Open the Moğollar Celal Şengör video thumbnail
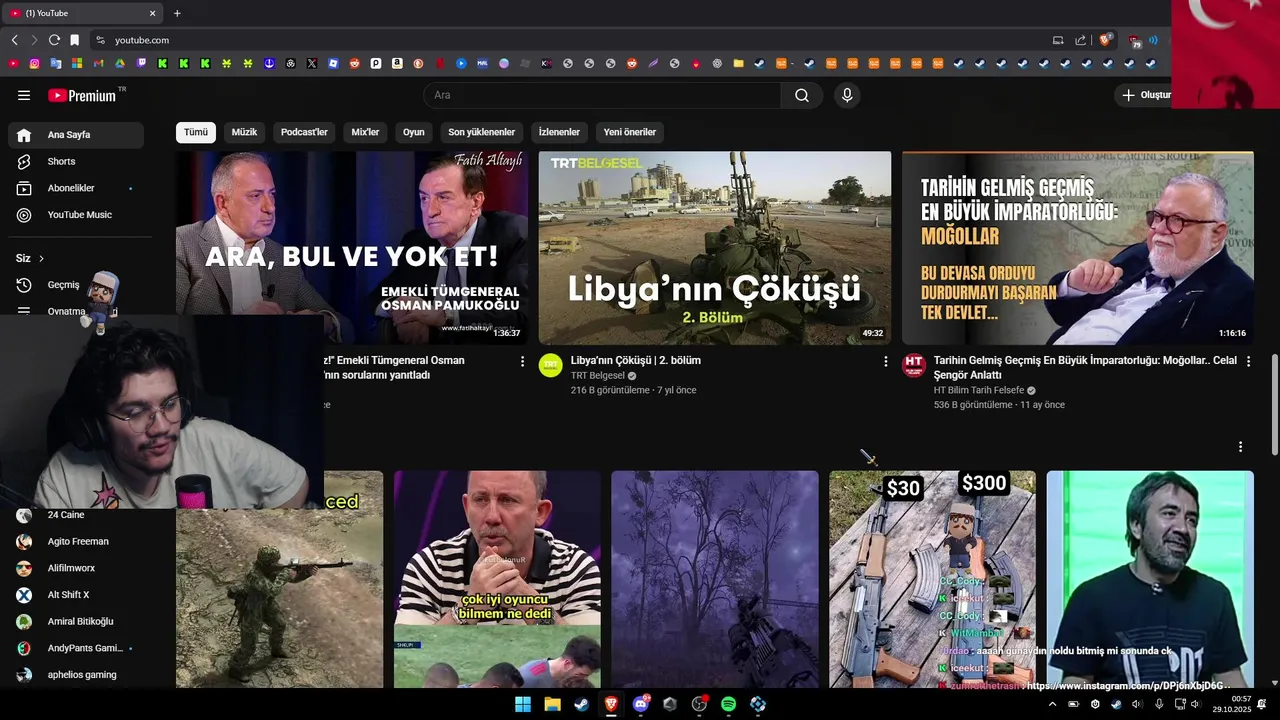 tap(1077, 248)
